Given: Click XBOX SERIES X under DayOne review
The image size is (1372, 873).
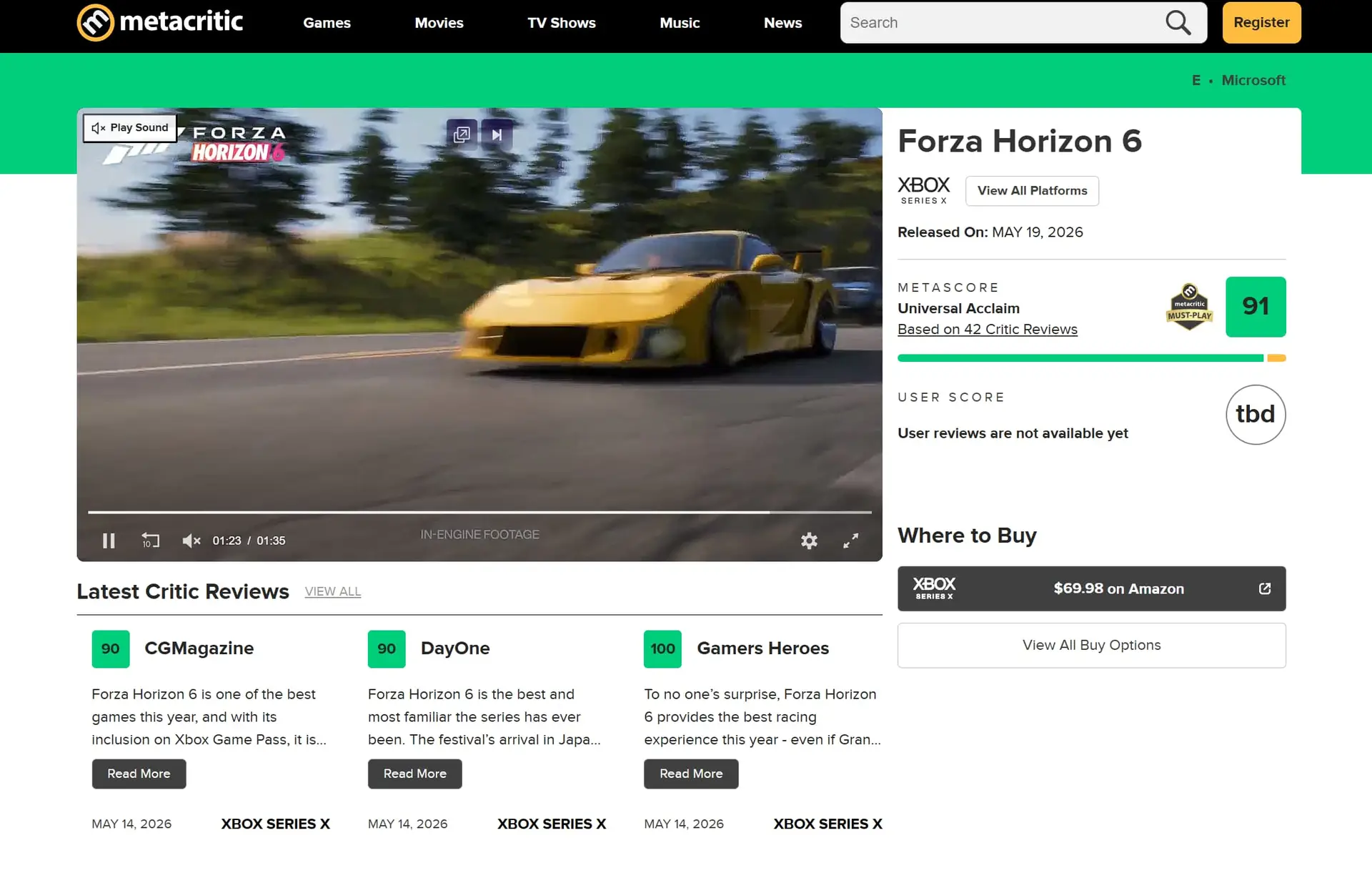Looking at the screenshot, I should [x=552, y=824].
